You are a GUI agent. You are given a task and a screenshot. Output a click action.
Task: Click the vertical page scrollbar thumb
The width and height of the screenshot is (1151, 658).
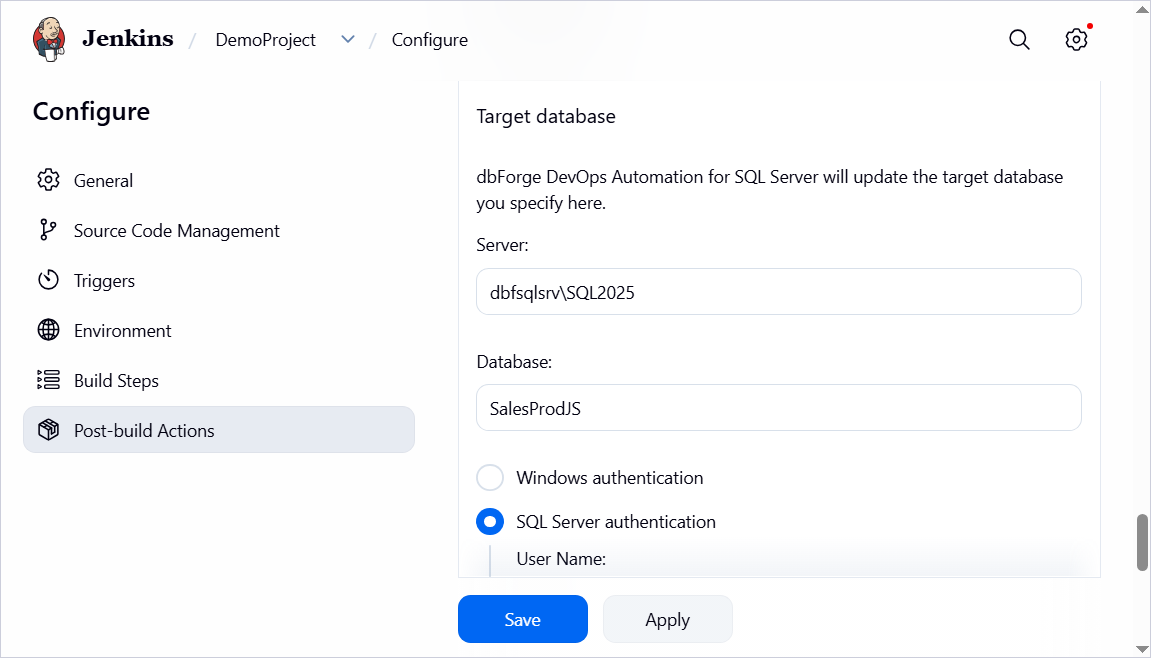(1142, 543)
